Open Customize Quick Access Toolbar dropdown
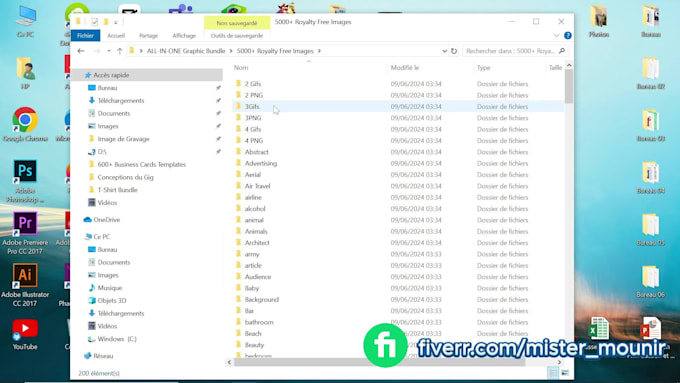Viewport: 680px width, 383px height. click(116, 22)
